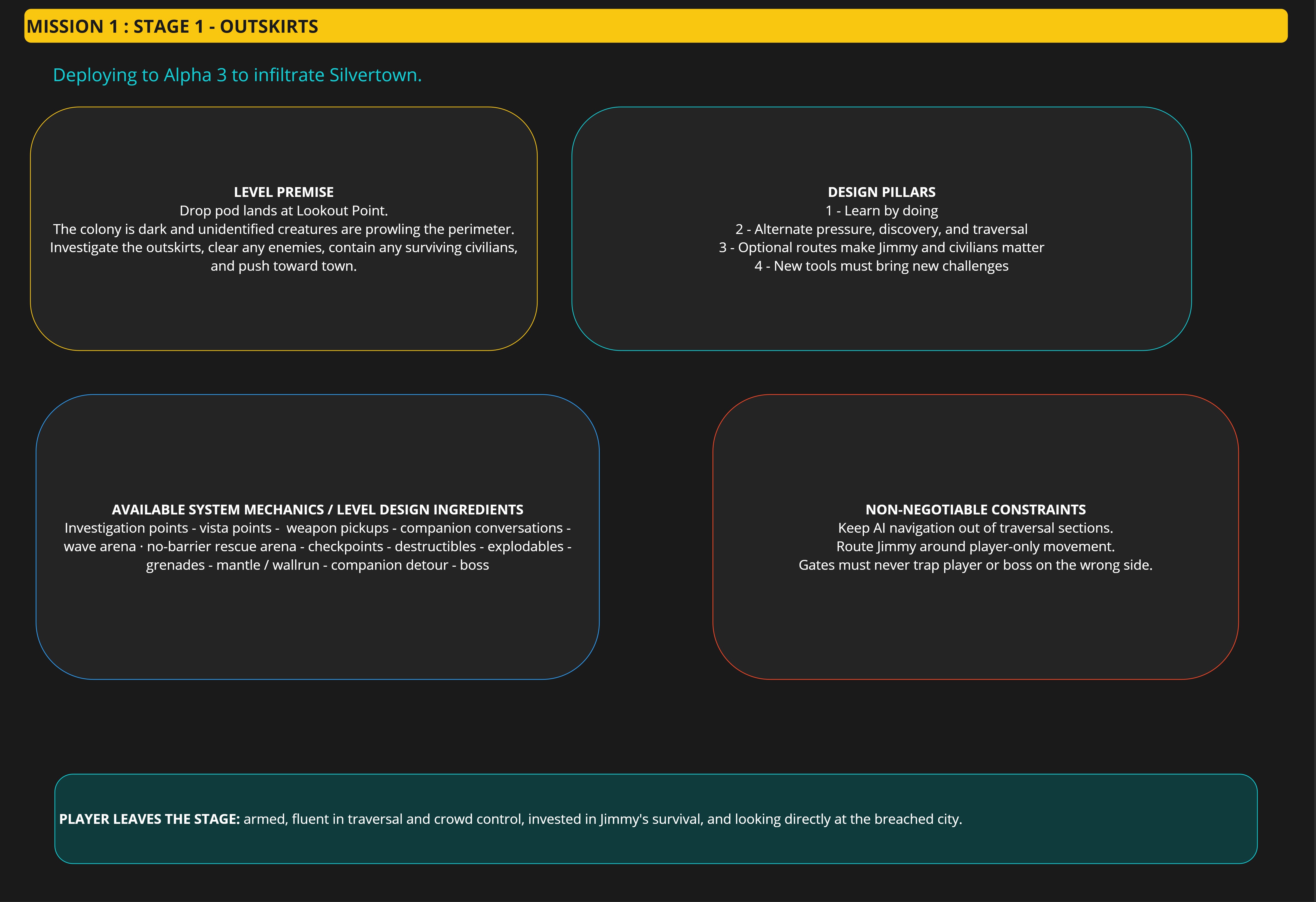
Task: Click the 'PLAYER LEAVES THE STAGE:' label
Action: 150,819
